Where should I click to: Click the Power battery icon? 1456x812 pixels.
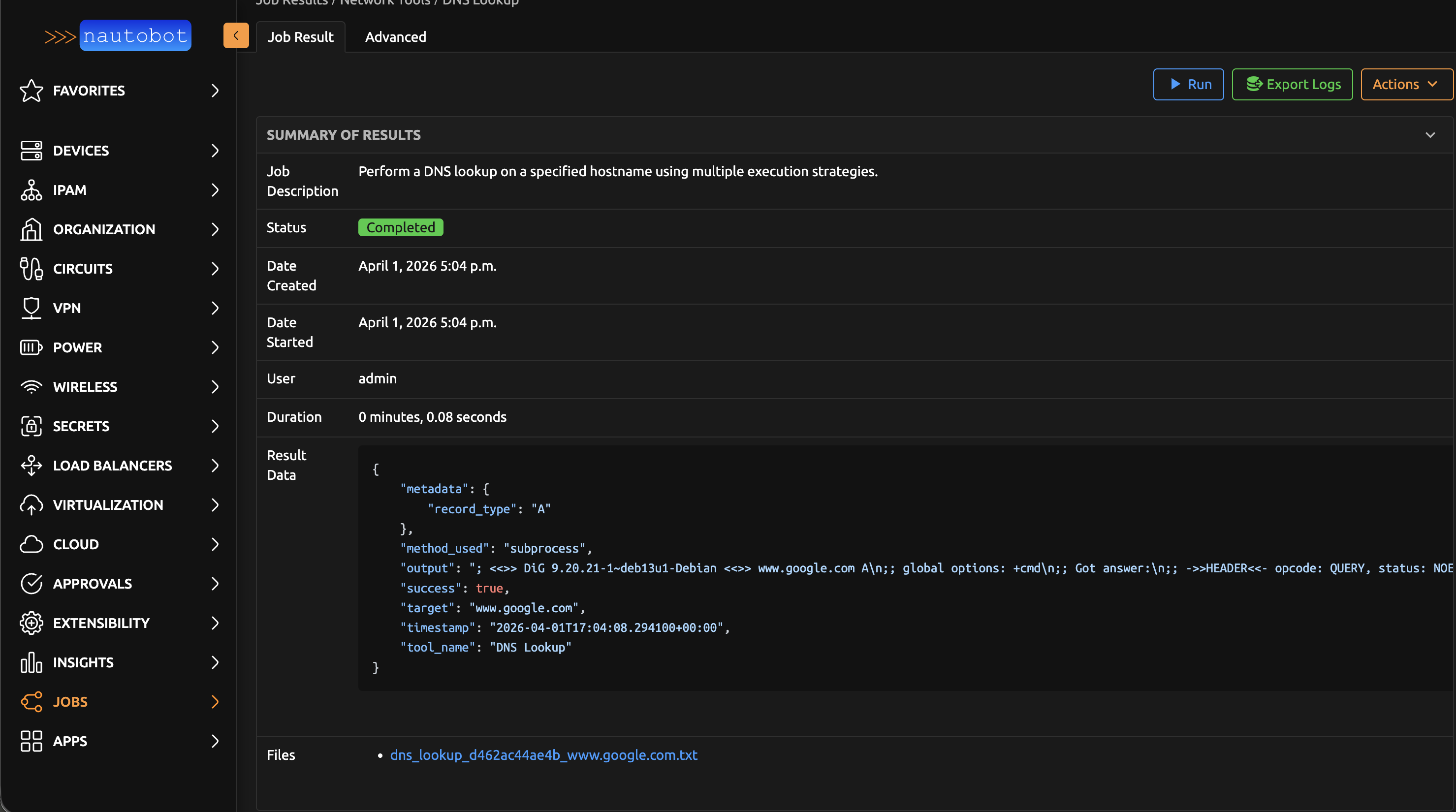pyautogui.click(x=31, y=347)
